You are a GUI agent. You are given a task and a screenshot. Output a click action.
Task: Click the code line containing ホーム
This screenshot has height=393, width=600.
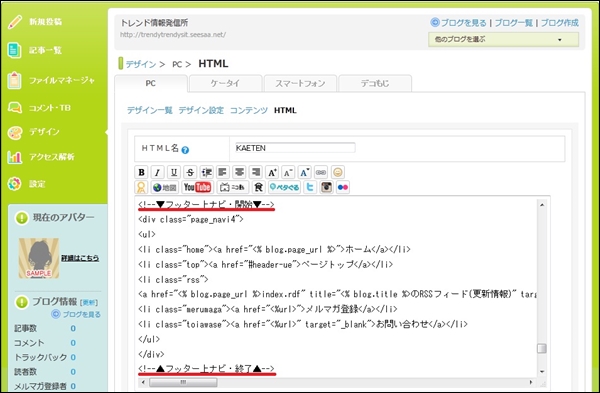click(274, 249)
